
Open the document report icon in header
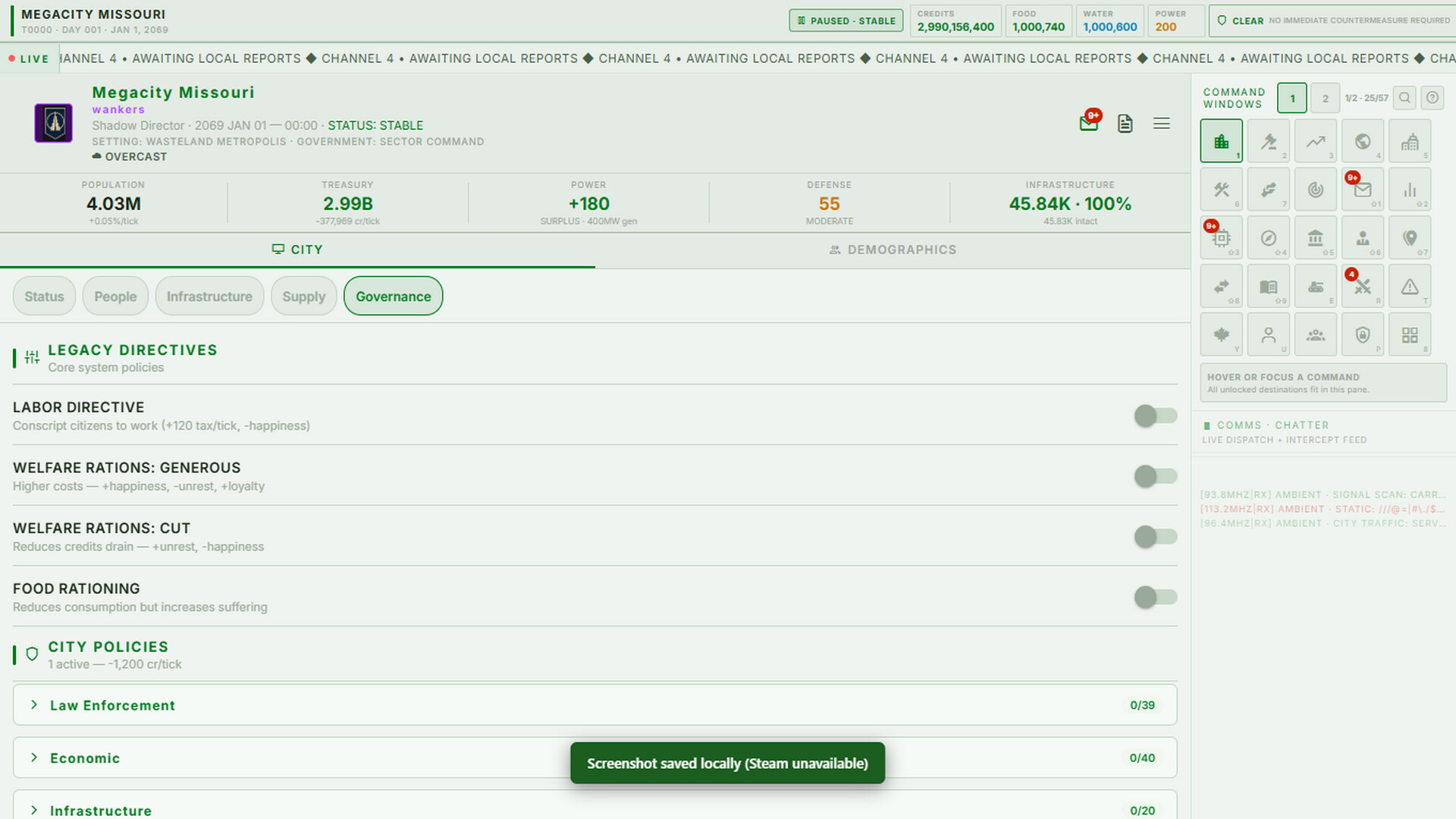1125,124
